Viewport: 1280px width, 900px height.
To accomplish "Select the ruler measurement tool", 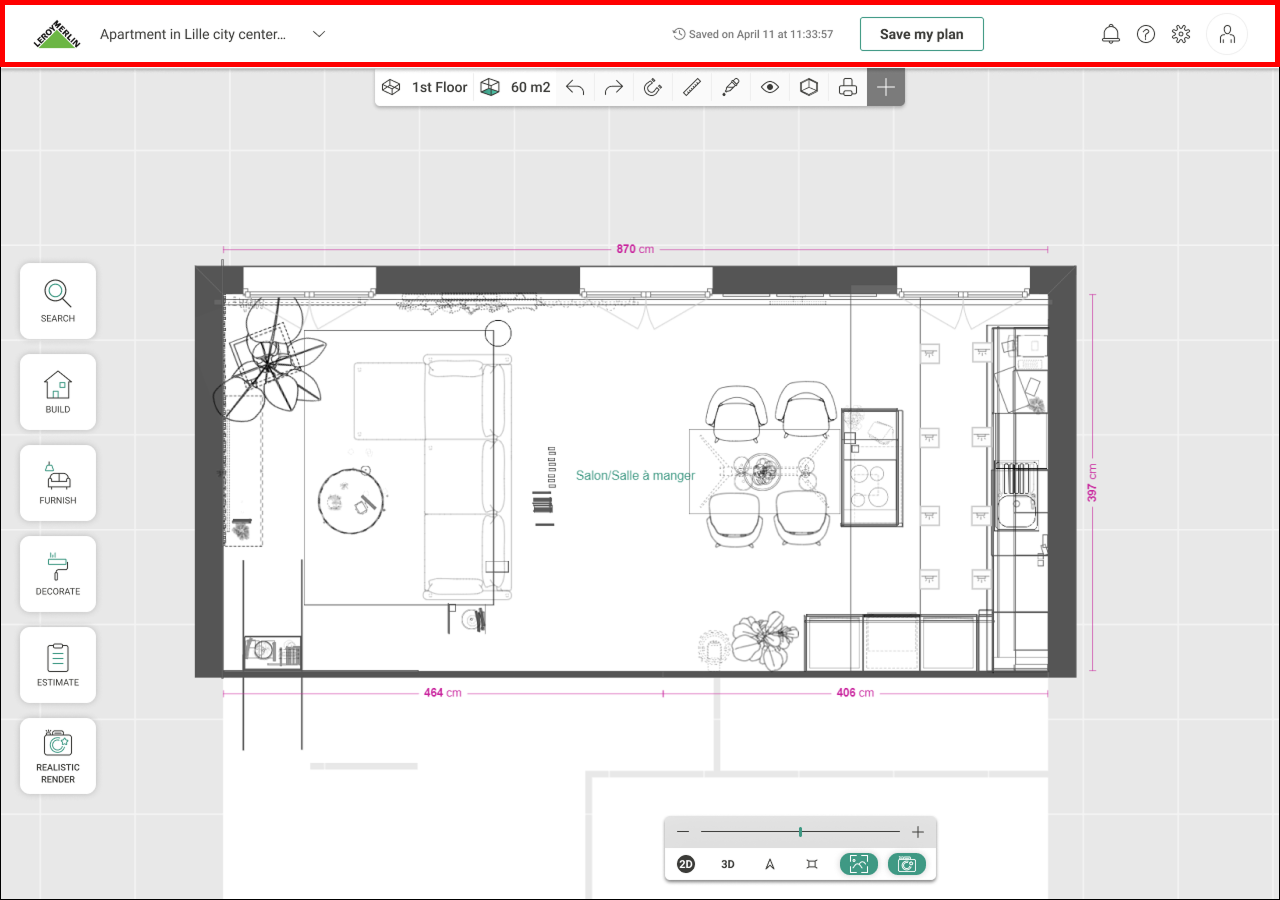I will pos(692,88).
